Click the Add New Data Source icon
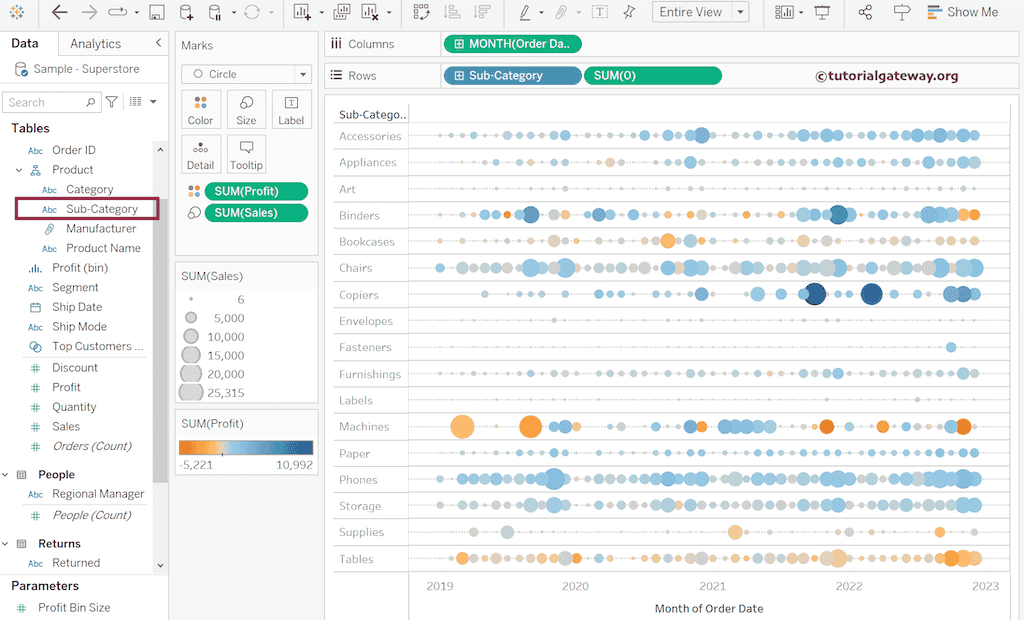The width and height of the screenshot is (1024, 620). click(186, 13)
